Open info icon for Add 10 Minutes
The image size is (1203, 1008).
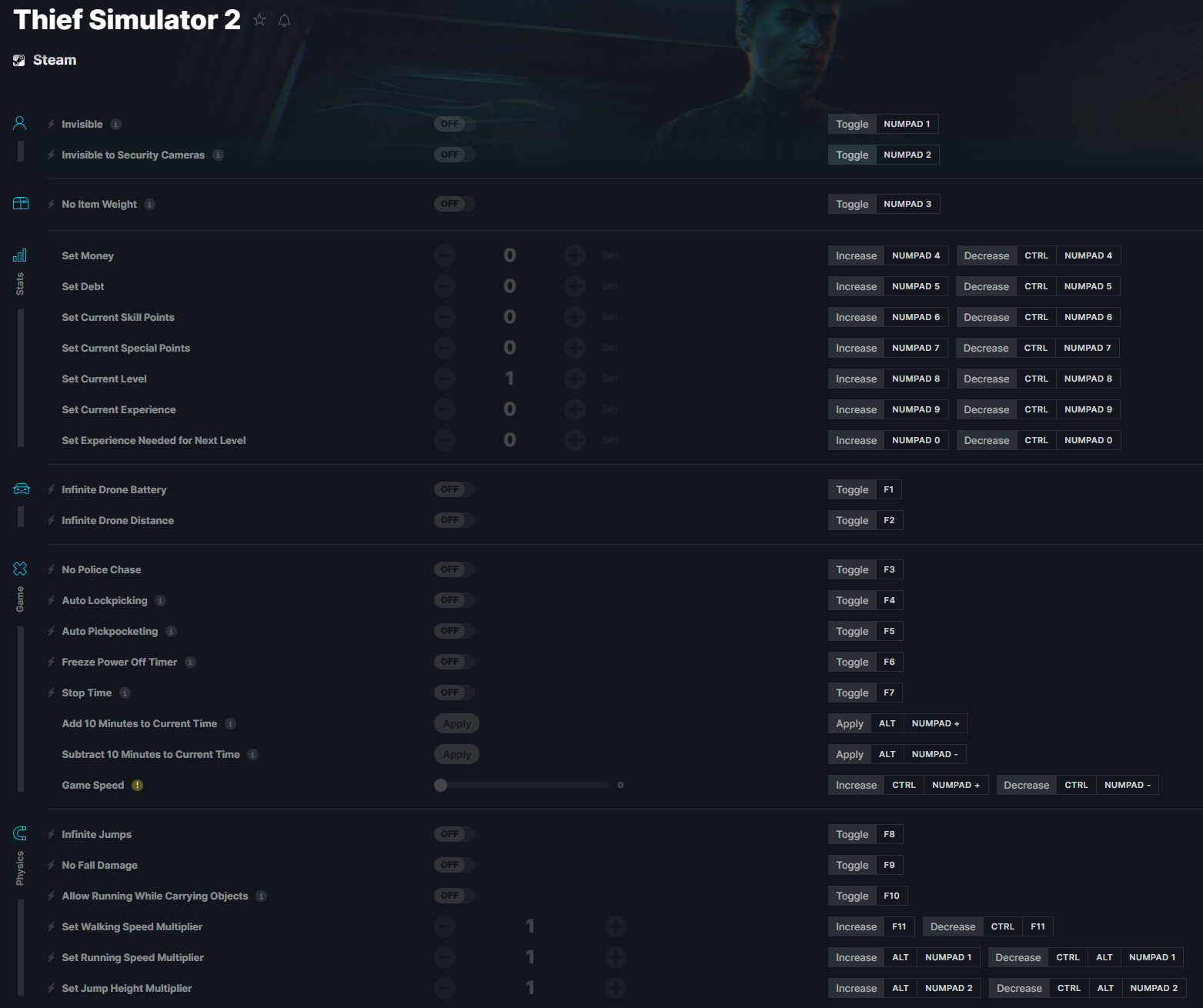230,723
